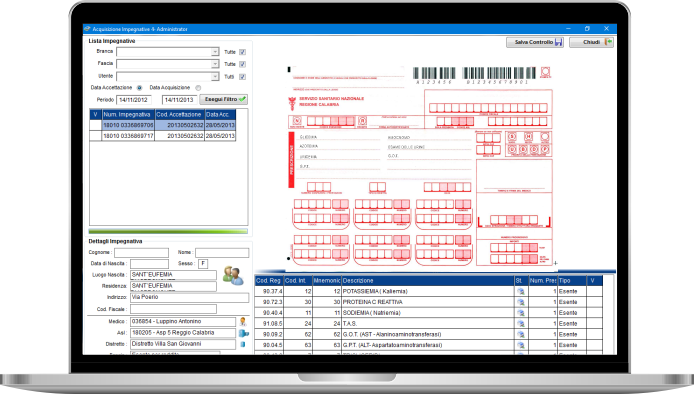Click the green progress bar under the list
This screenshot has height=394, width=694.
[x=168, y=231]
